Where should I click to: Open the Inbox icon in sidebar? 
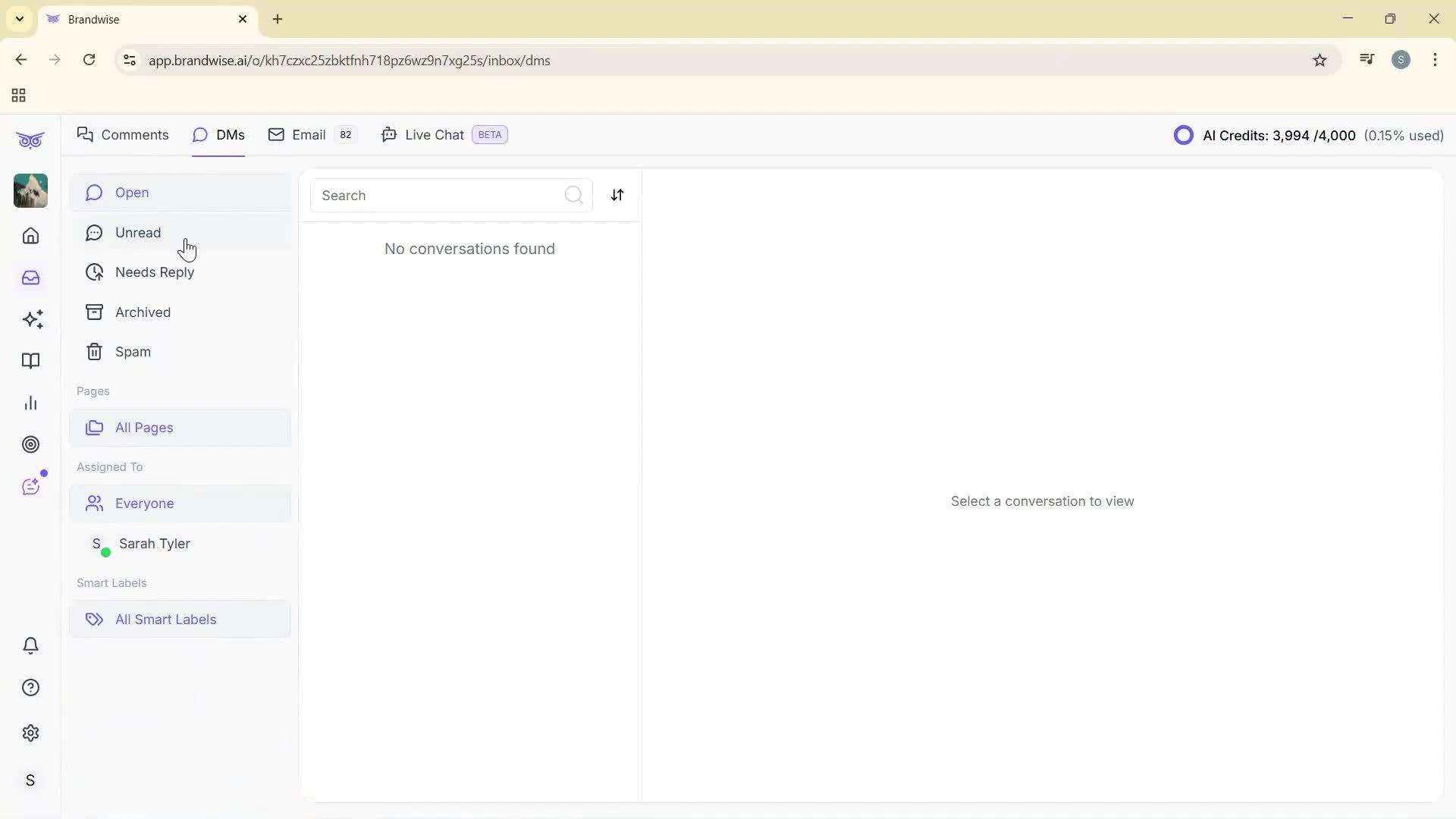pyautogui.click(x=30, y=278)
